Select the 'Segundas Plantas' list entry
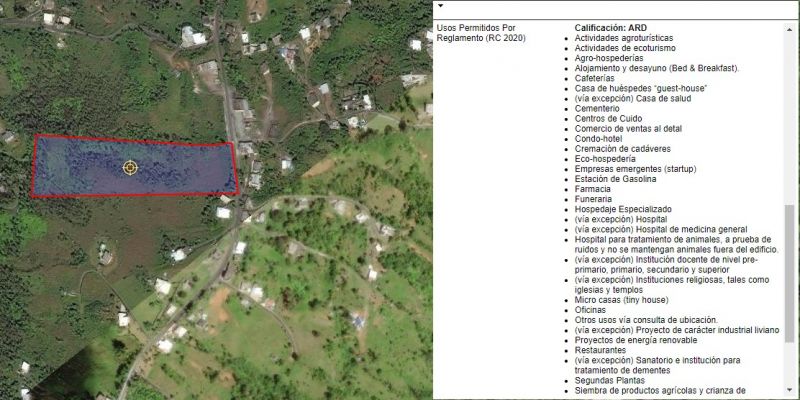This screenshot has width=800, height=400. (610, 380)
